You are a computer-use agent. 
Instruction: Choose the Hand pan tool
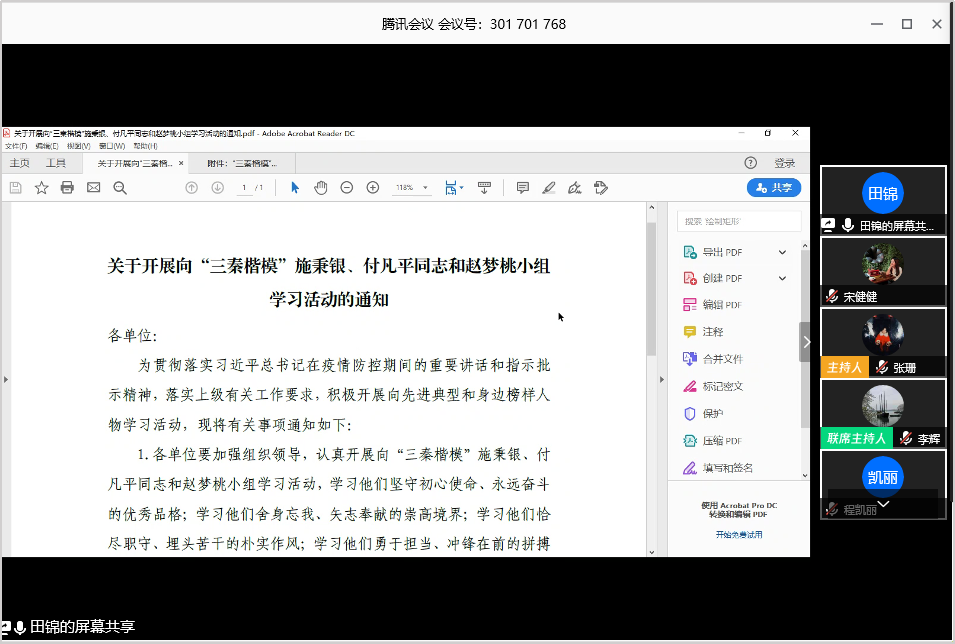tap(321, 188)
